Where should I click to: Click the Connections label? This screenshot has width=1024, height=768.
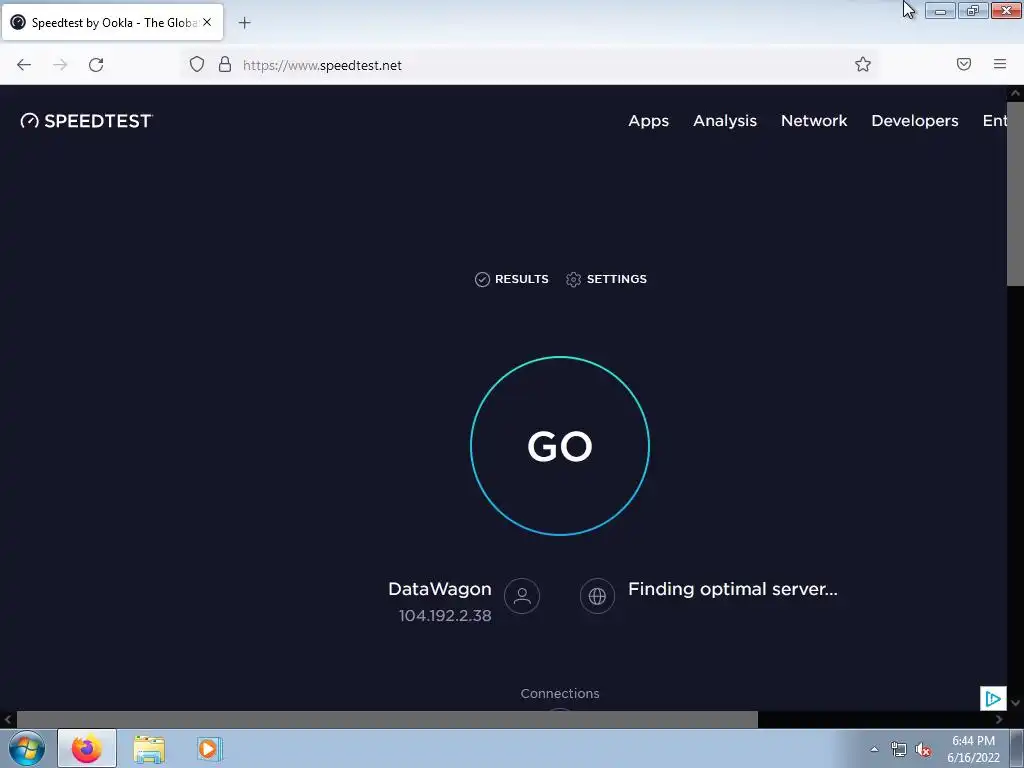[560, 694]
